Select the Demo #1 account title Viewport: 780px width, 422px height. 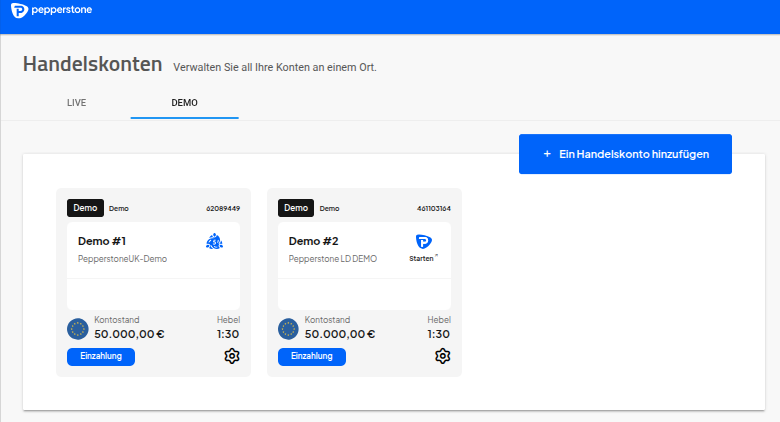tap(102, 241)
